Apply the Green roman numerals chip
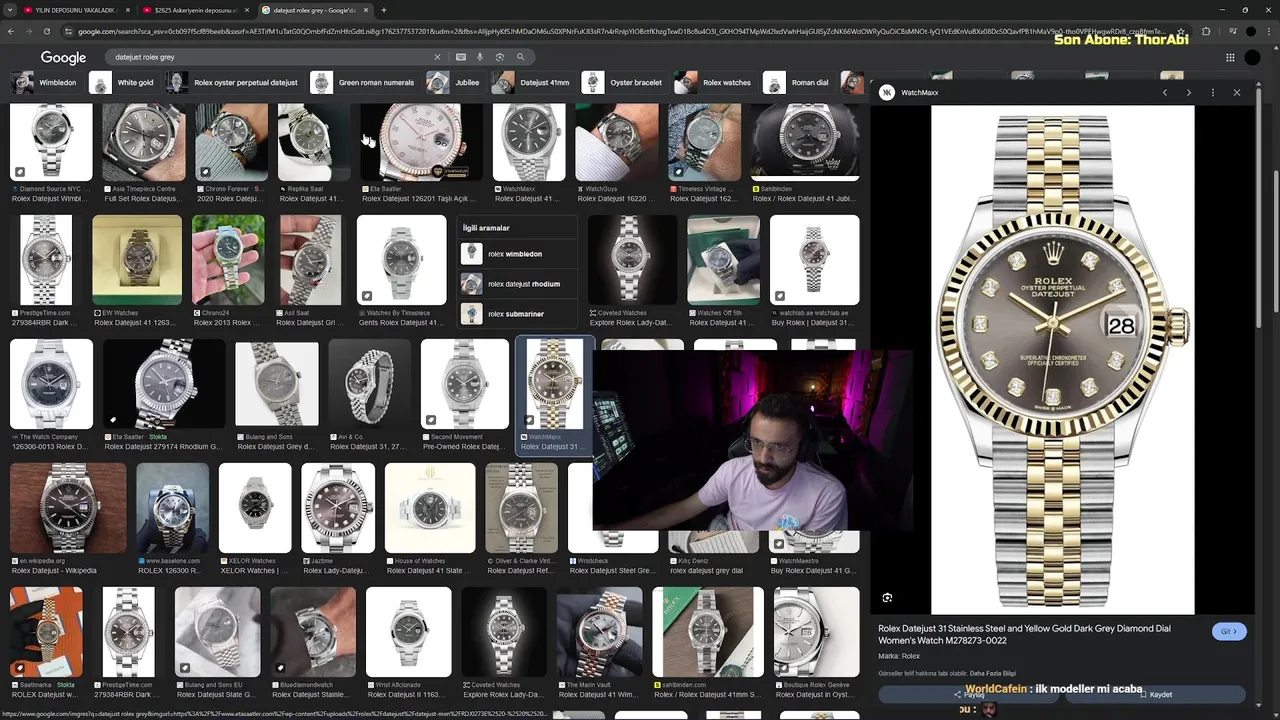This screenshot has height=720, width=1280. [x=364, y=83]
